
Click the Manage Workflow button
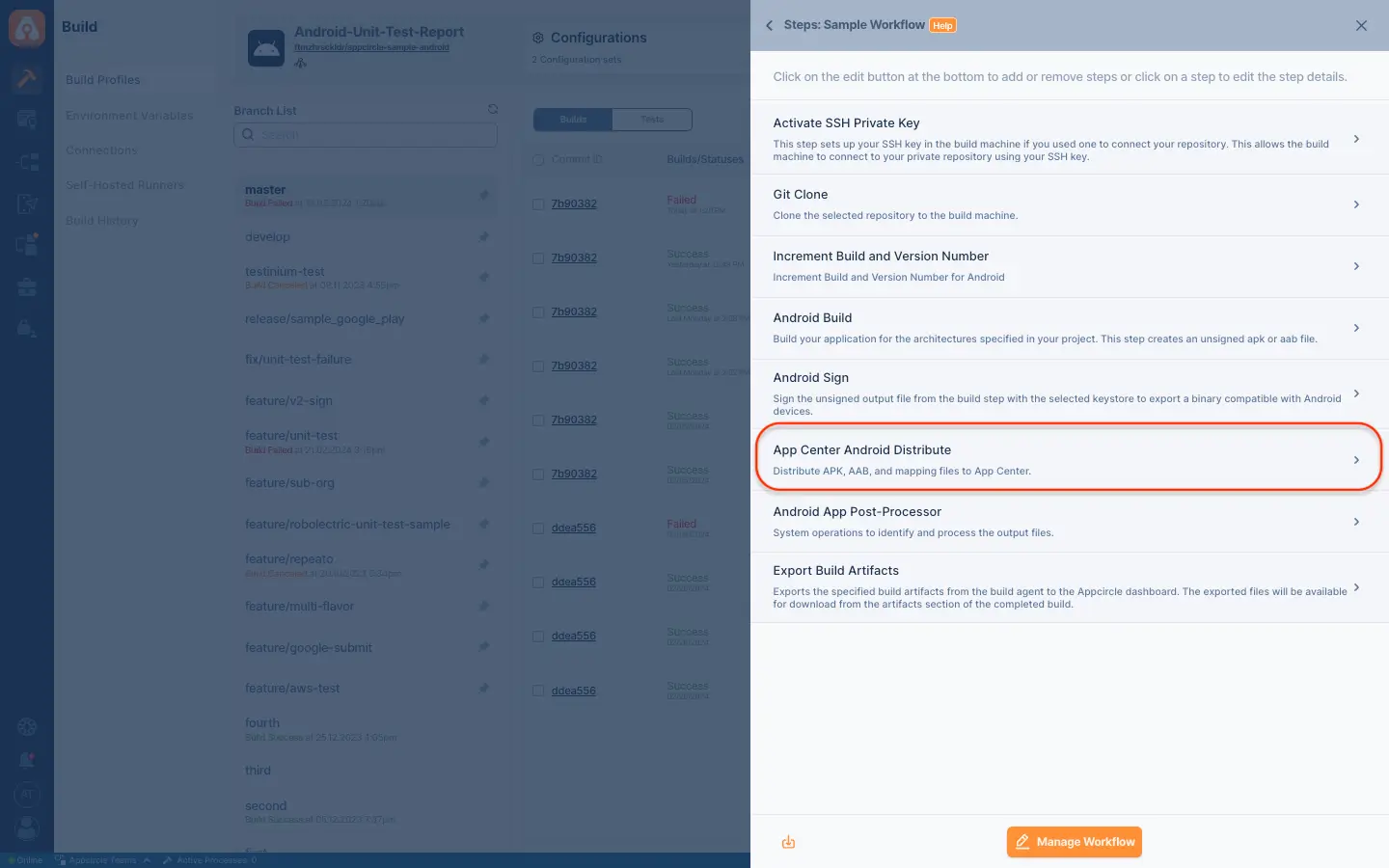pos(1075,842)
